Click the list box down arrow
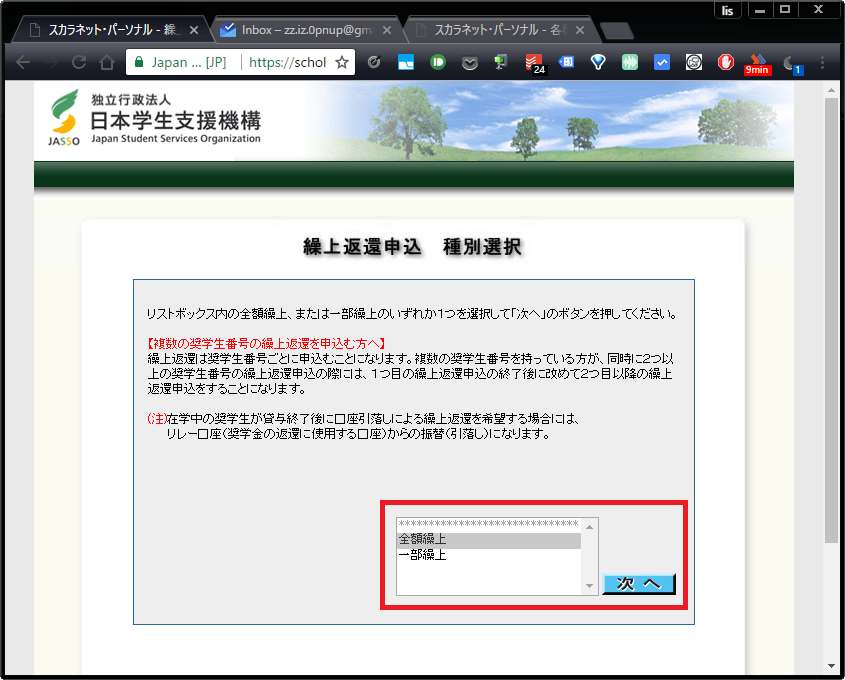Viewport: 845px width, 680px height. click(590, 586)
